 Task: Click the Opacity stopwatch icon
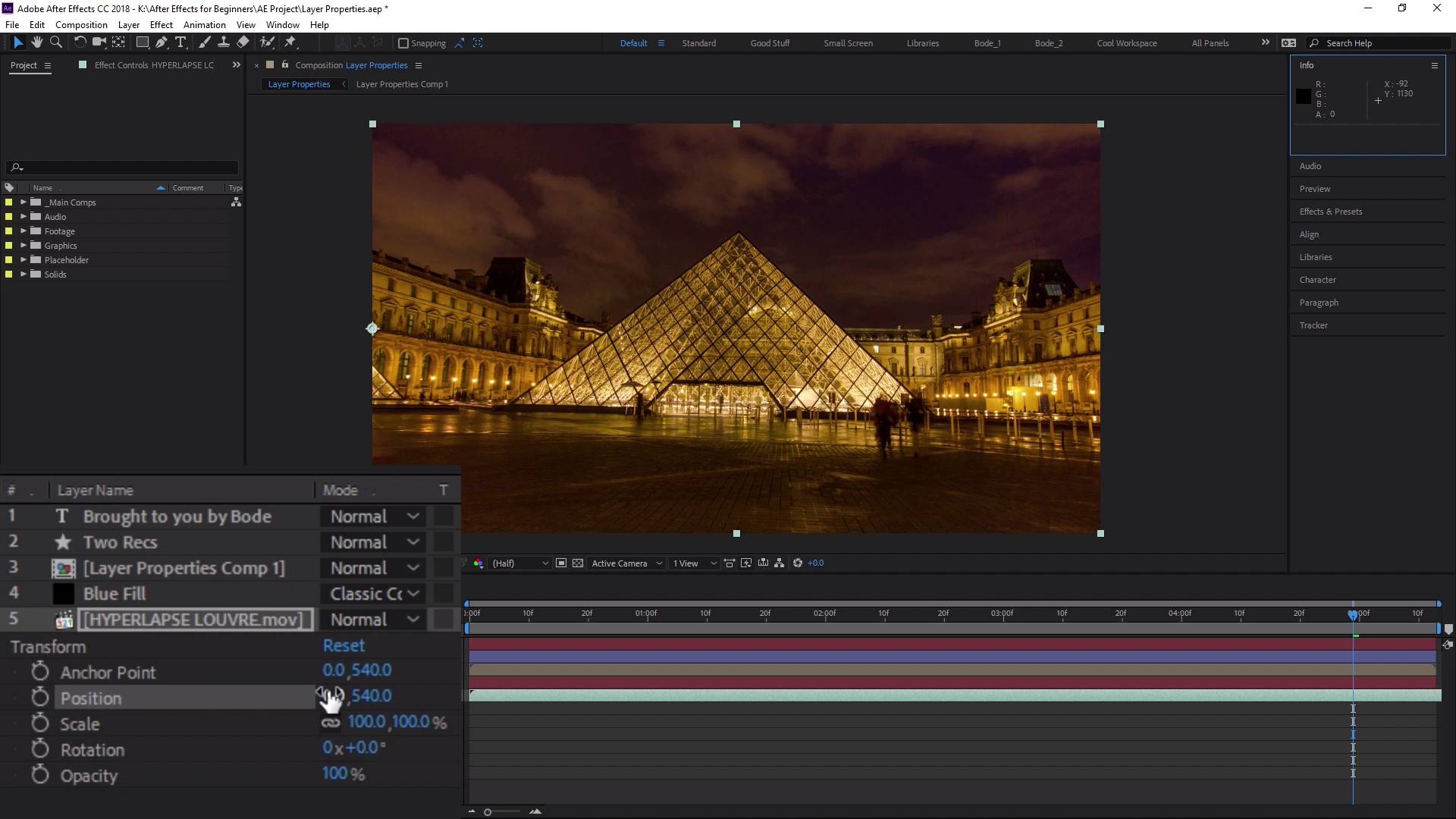tap(40, 775)
